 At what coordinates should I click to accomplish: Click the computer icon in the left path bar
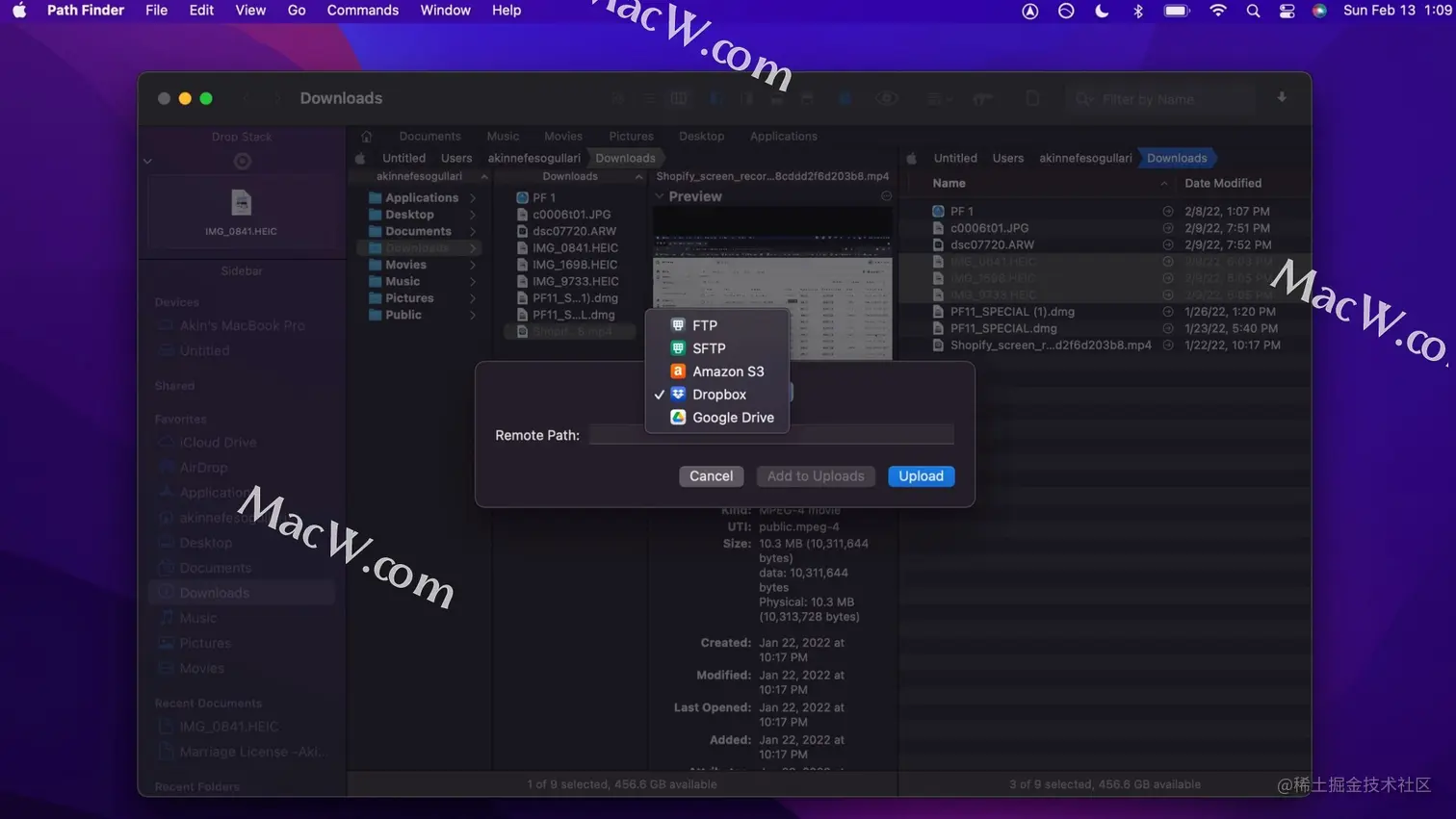[360, 158]
